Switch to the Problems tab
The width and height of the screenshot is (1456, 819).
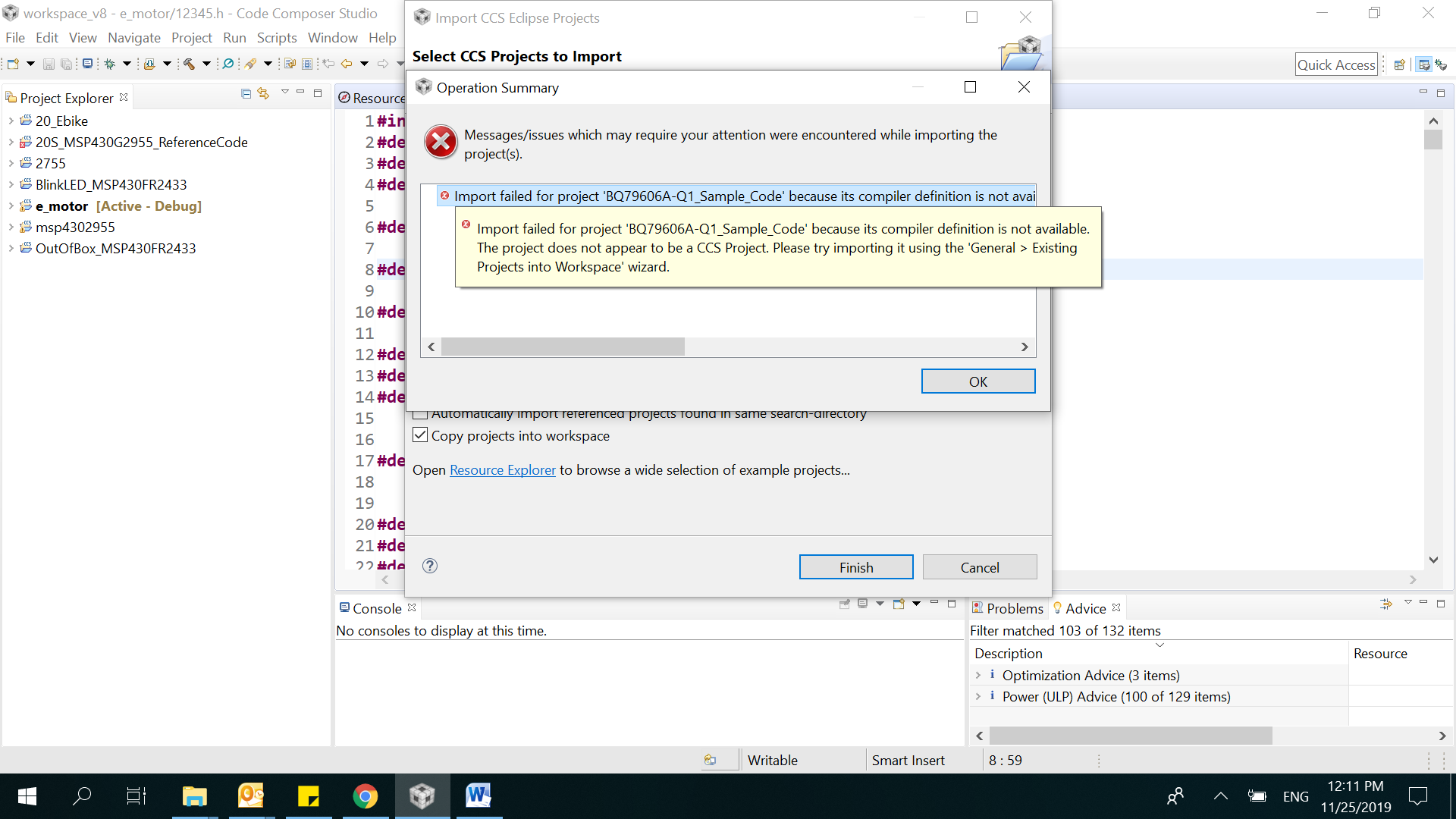pos(1008,608)
